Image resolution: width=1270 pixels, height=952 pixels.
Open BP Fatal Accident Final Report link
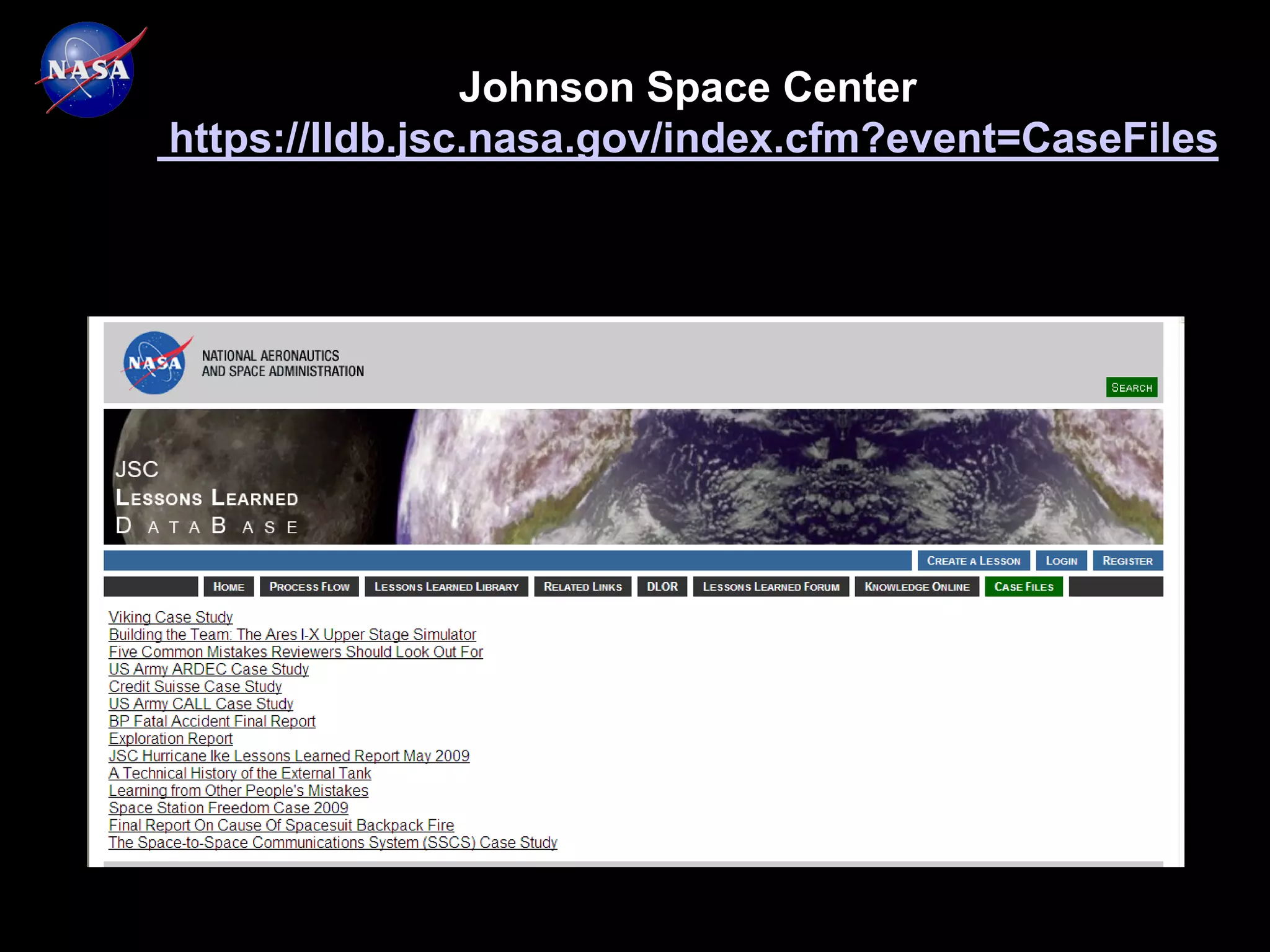pyautogui.click(x=212, y=721)
